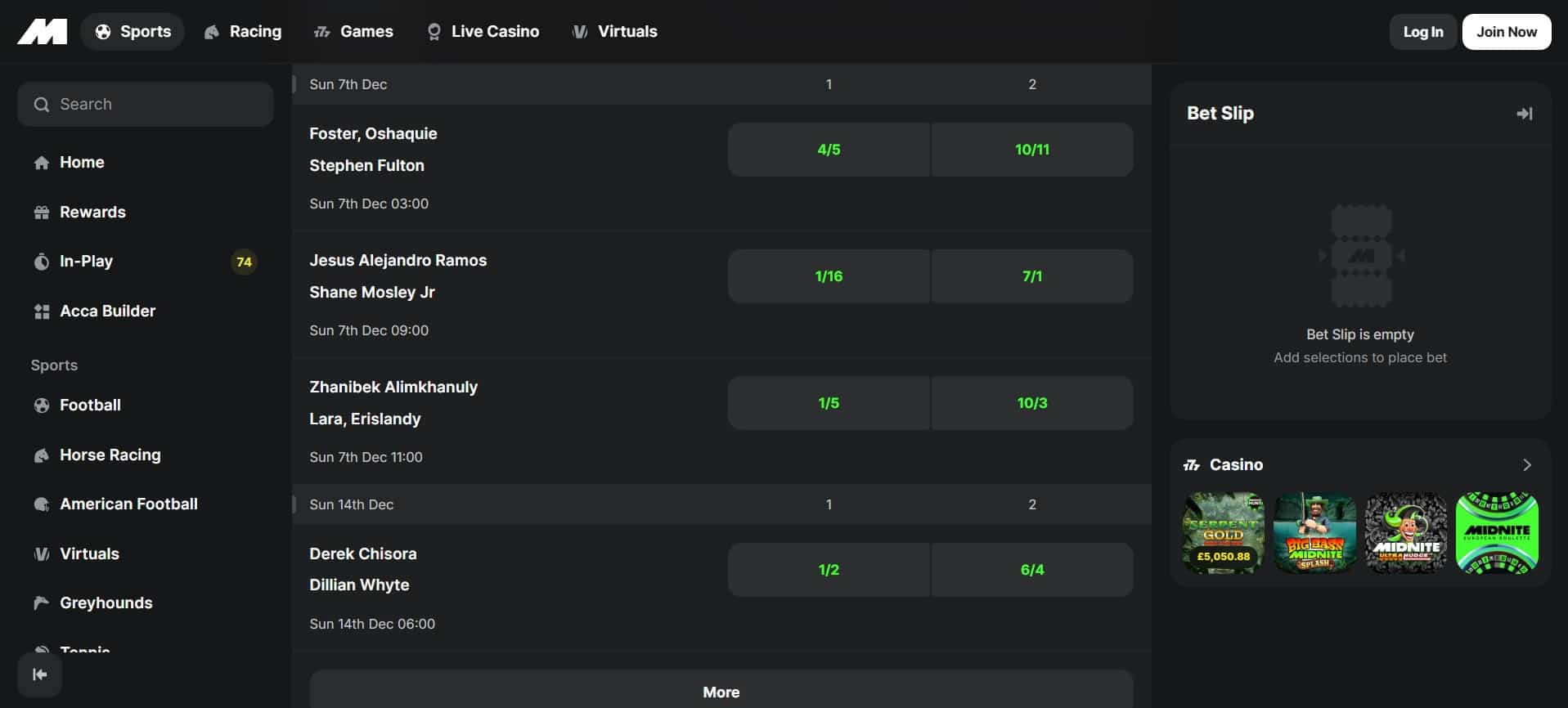The height and width of the screenshot is (708, 1568).
Task: Open In-Play from the sidebar
Action: pos(86,262)
